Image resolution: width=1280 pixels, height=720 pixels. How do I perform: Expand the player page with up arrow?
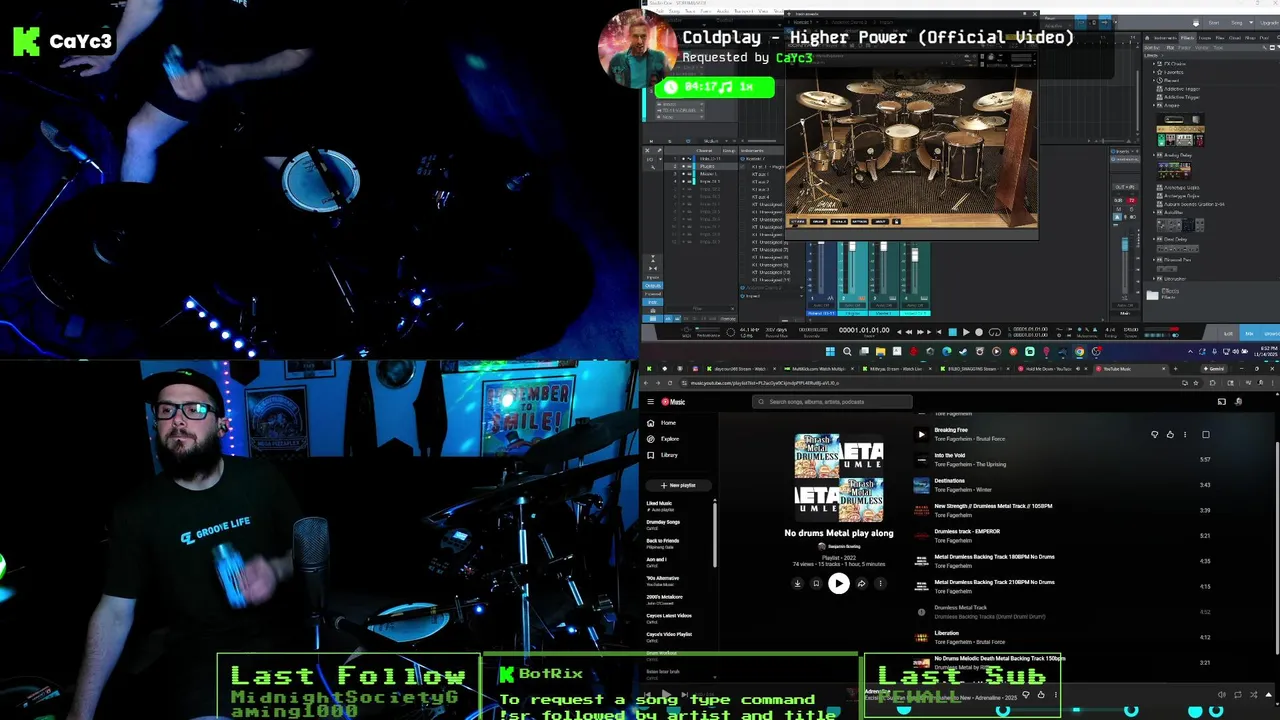[x=1269, y=694]
